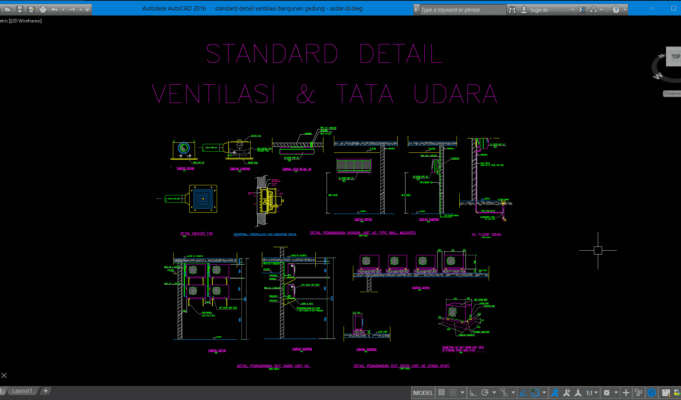This screenshot has height=400, width=681.
Task: Toggle Object Snap Tracking blue angle icon
Action: pyautogui.click(x=523, y=393)
